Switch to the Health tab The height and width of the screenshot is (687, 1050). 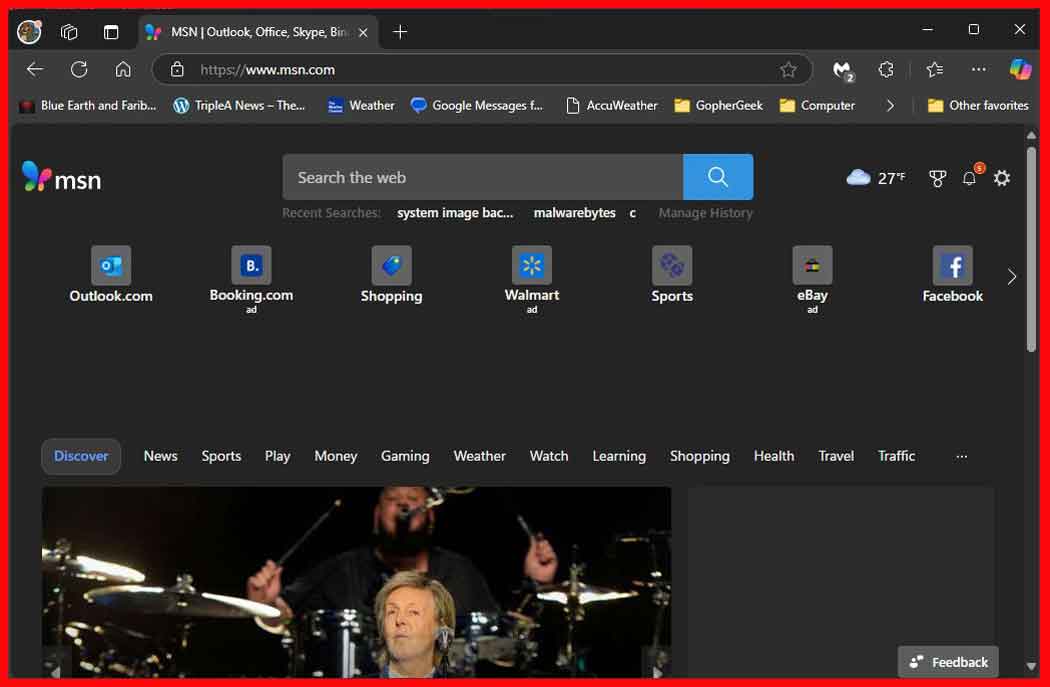(x=774, y=456)
